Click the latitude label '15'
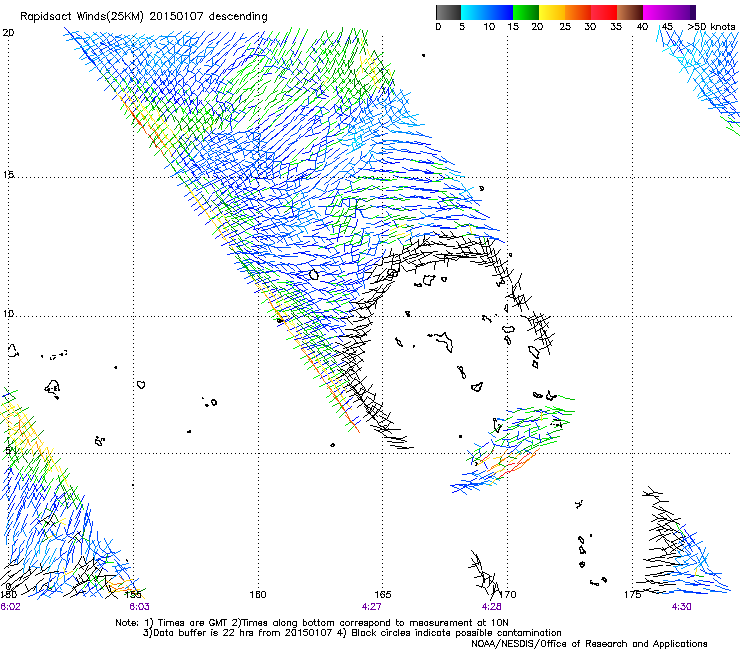The image size is (740, 650). point(8,175)
